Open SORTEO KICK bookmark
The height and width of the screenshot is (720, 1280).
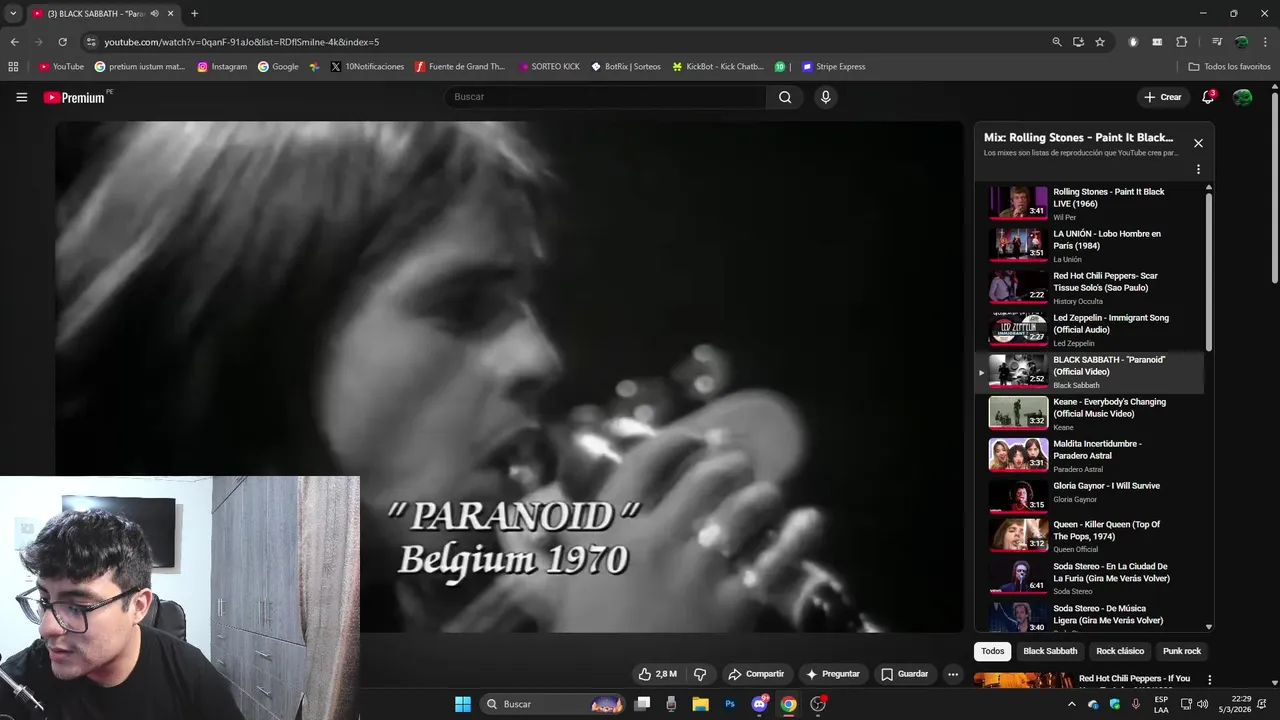[x=549, y=67]
